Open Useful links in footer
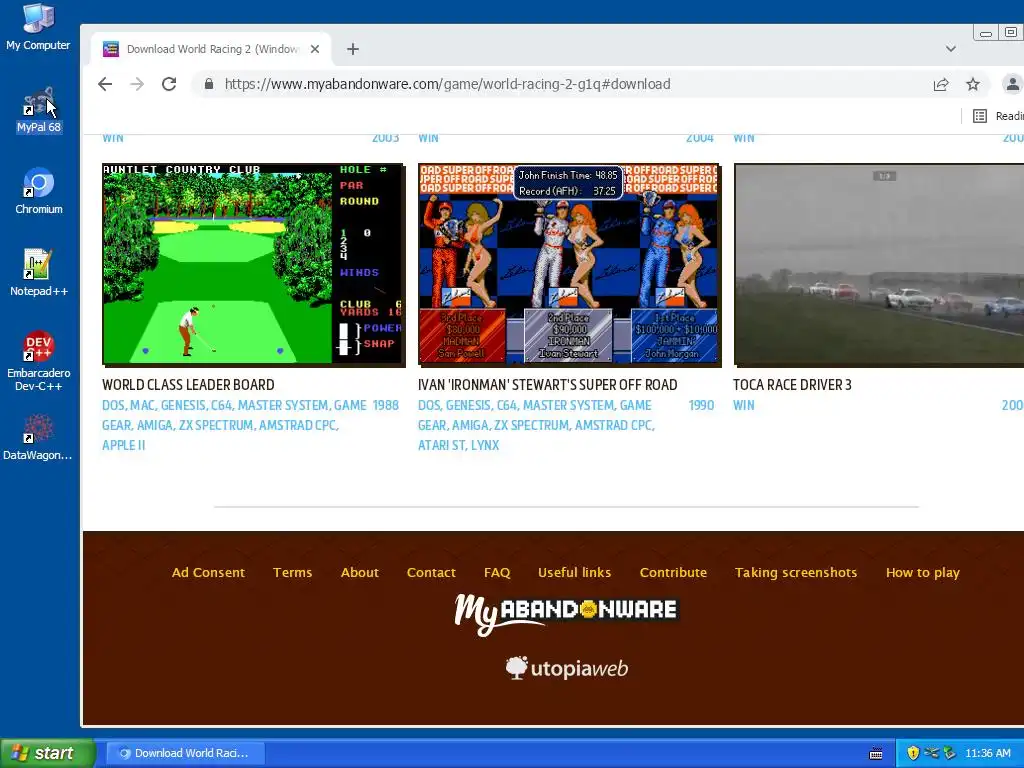 tap(575, 572)
